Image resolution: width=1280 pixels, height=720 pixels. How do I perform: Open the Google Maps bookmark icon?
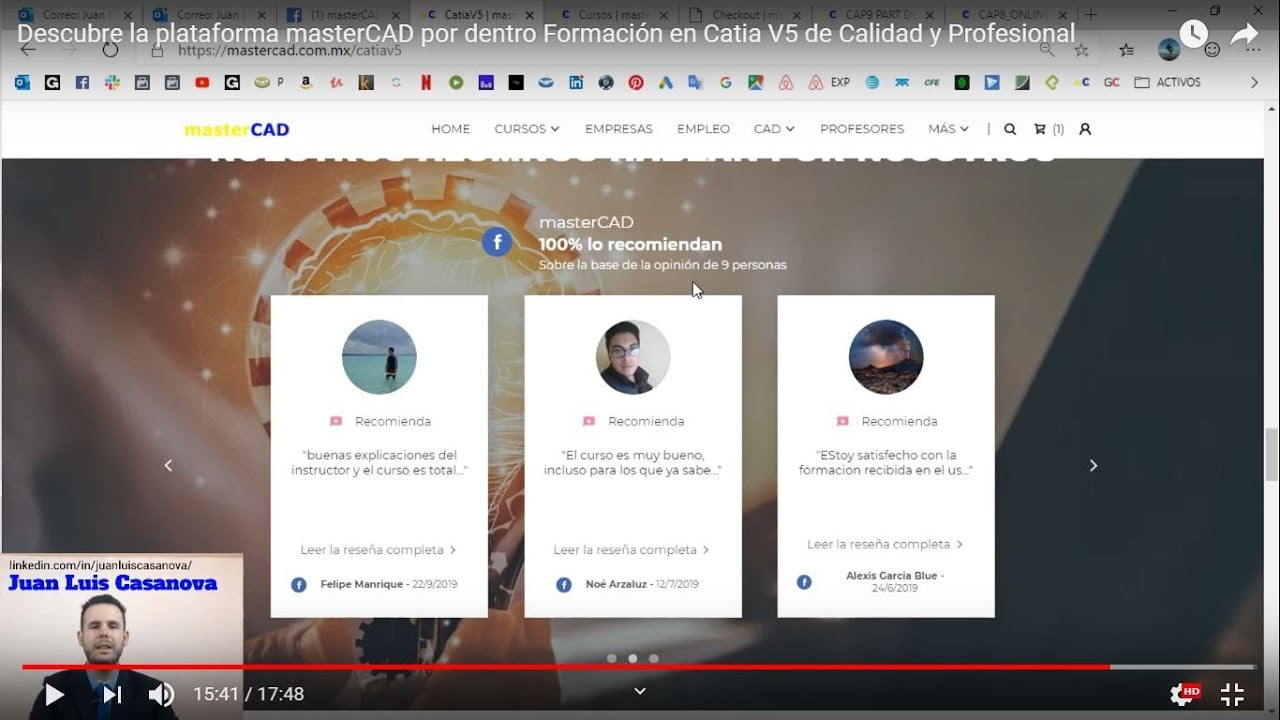(756, 83)
